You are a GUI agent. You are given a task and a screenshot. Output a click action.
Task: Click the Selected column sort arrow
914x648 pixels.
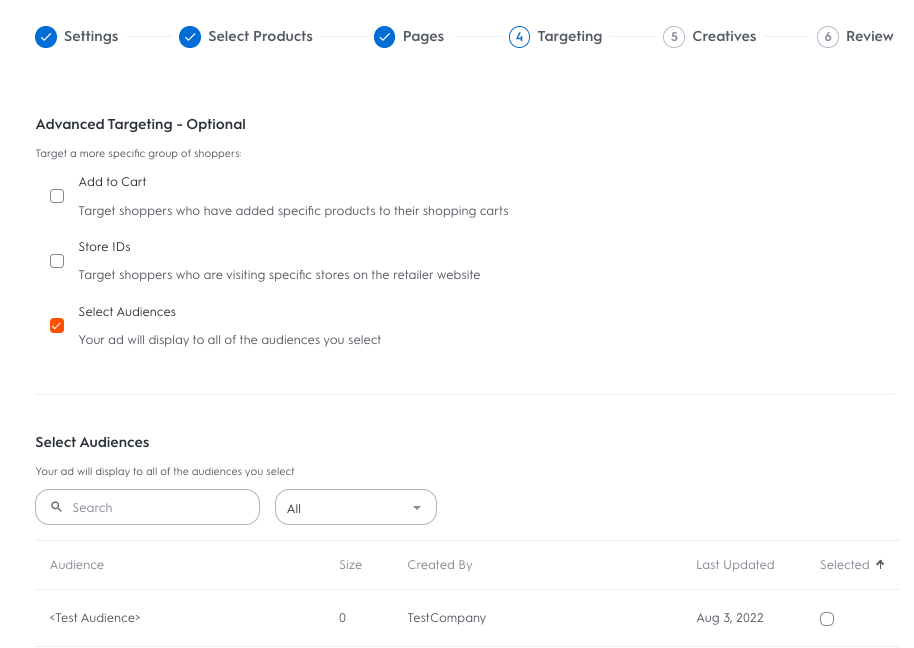[880, 565]
